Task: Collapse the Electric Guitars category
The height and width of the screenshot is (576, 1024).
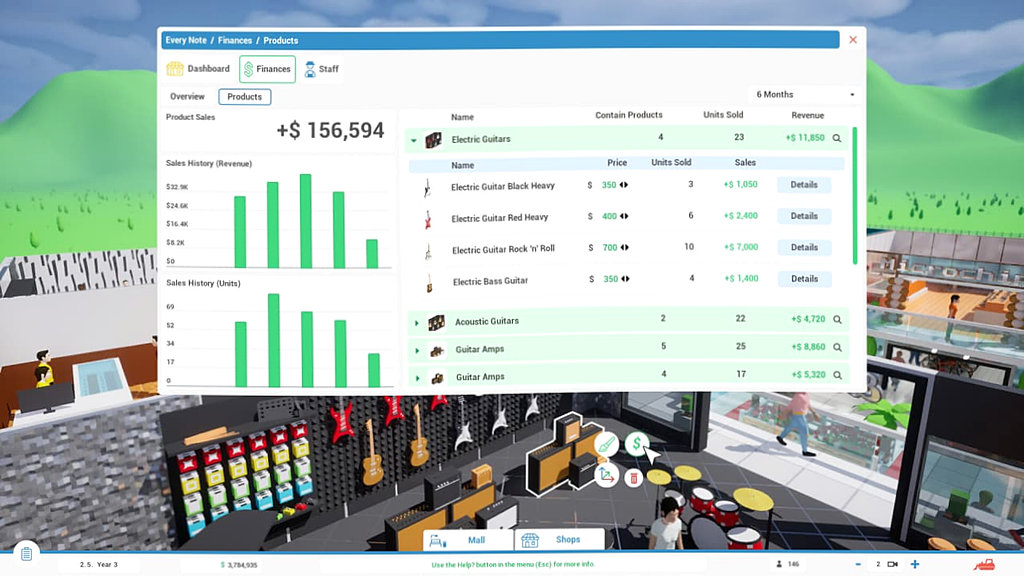Action: pos(414,140)
